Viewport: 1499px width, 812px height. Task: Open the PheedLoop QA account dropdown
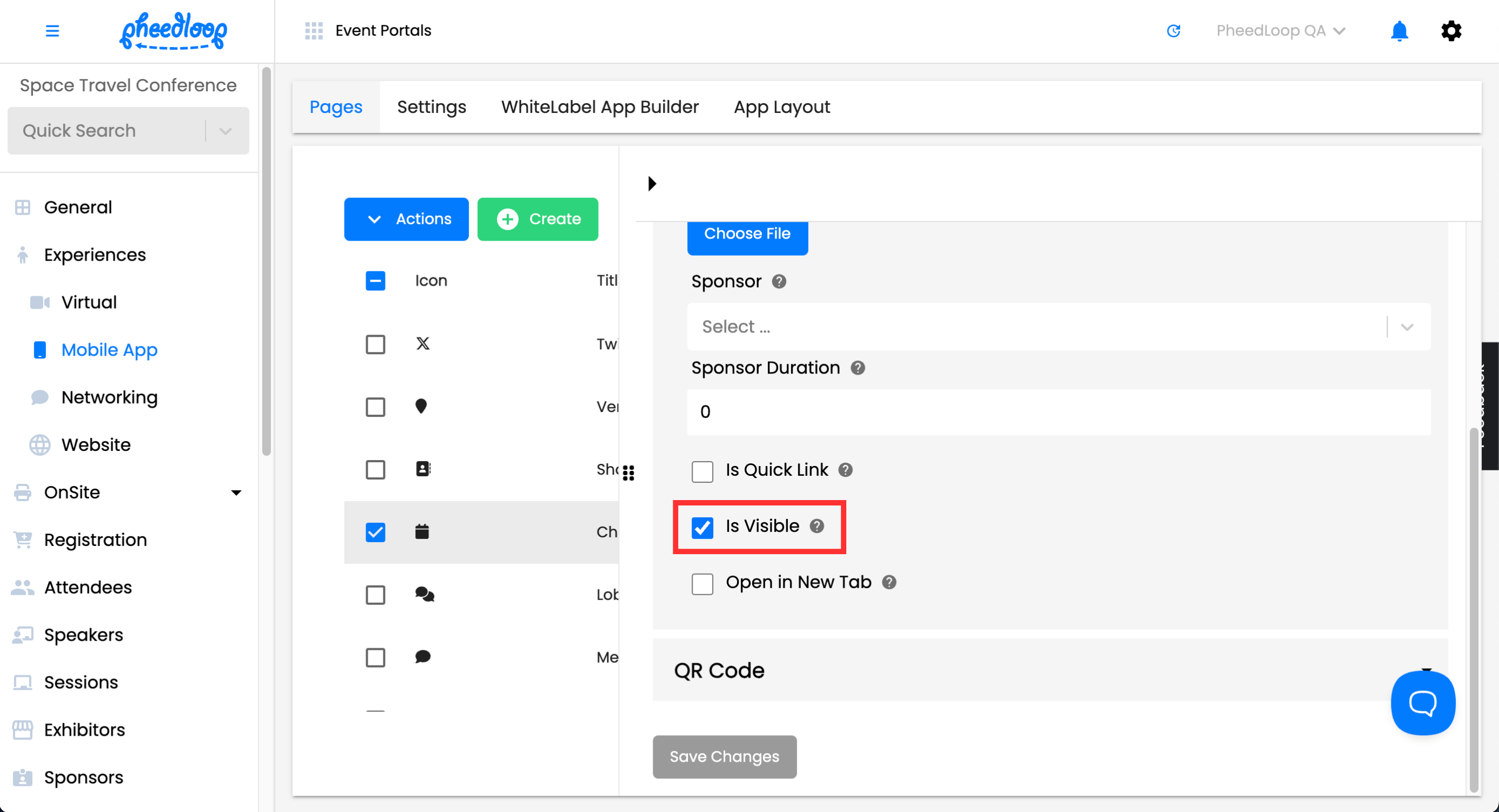click(x=1282, y=31)
